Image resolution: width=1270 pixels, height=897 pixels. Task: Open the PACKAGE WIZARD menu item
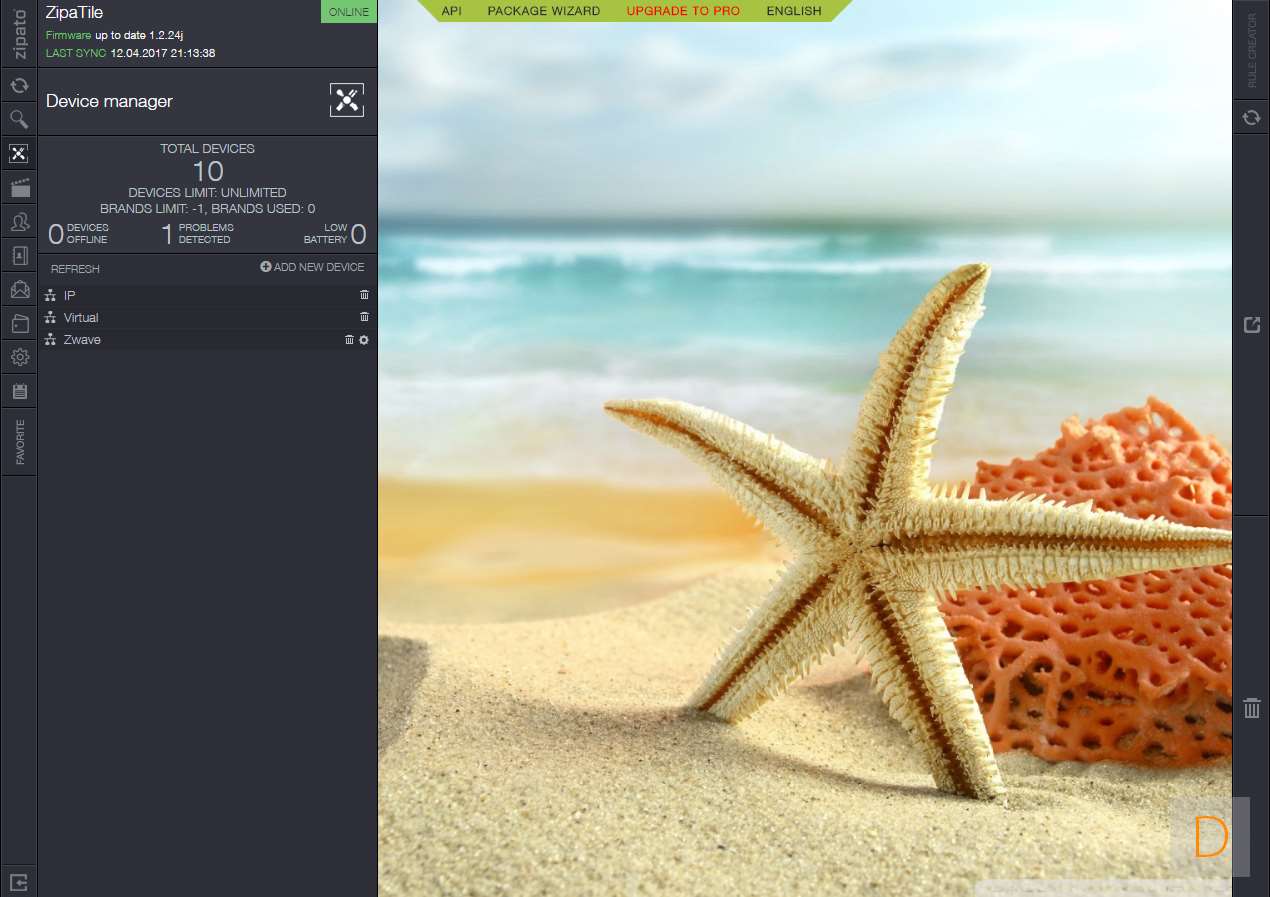[x=543, y=11]
